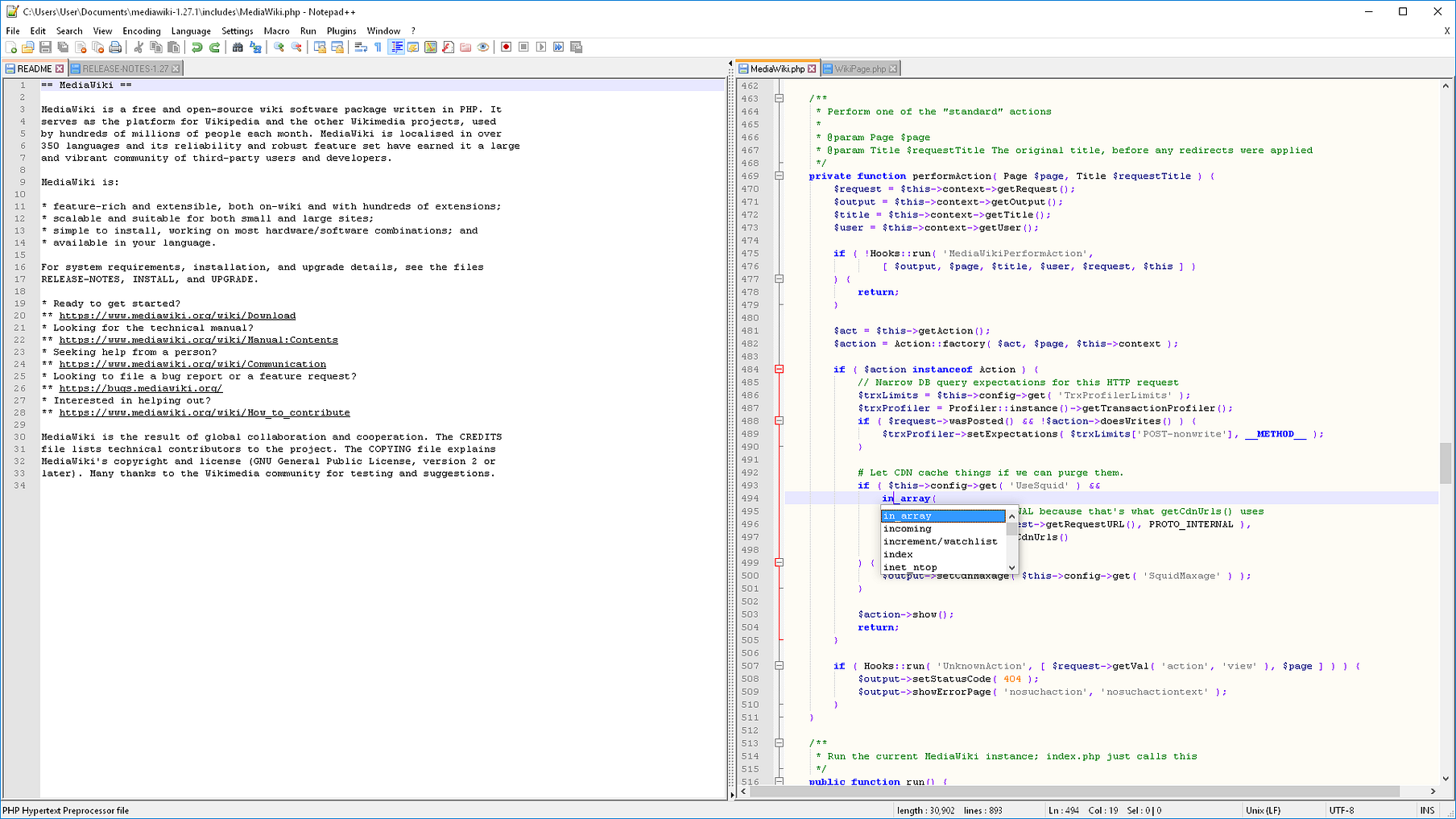1456x819 pixels.
Task: Start recording a macro
Action: [506, 47]
